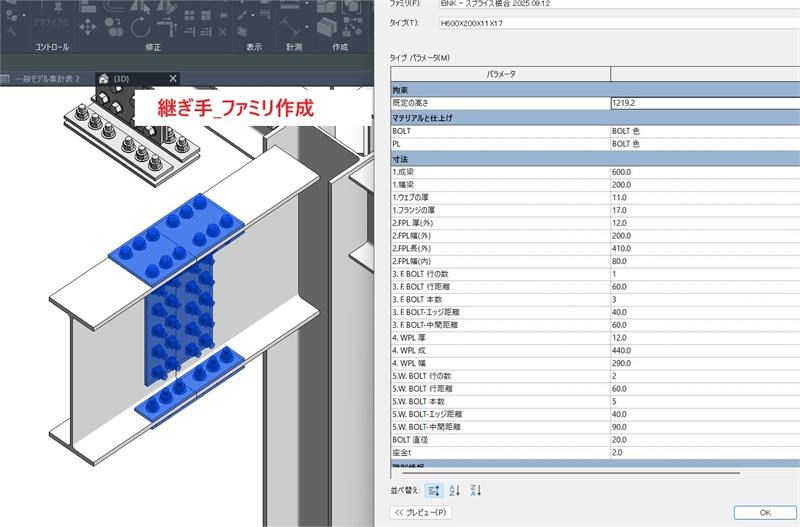Click the 既定の高さ value field 1219.2
This screenshot has width=800, height=527.
click(x=700, y=103)
